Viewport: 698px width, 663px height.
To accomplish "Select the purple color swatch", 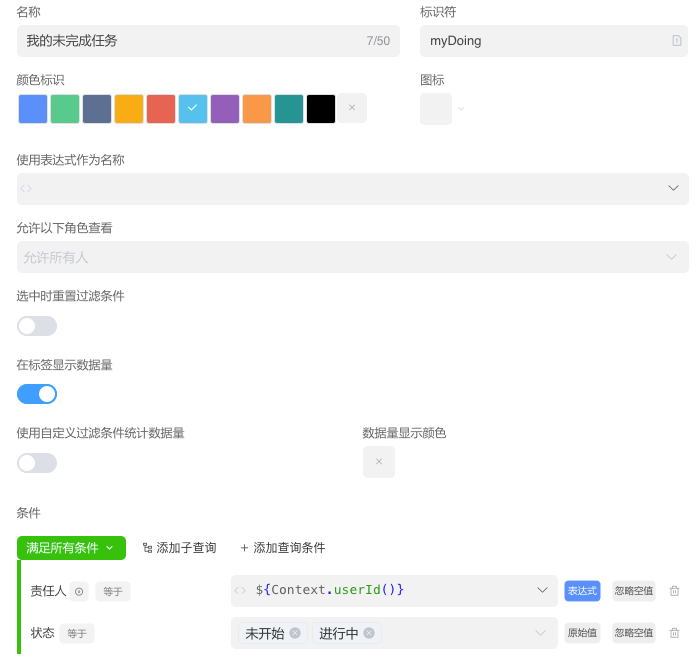I will 225,108.
